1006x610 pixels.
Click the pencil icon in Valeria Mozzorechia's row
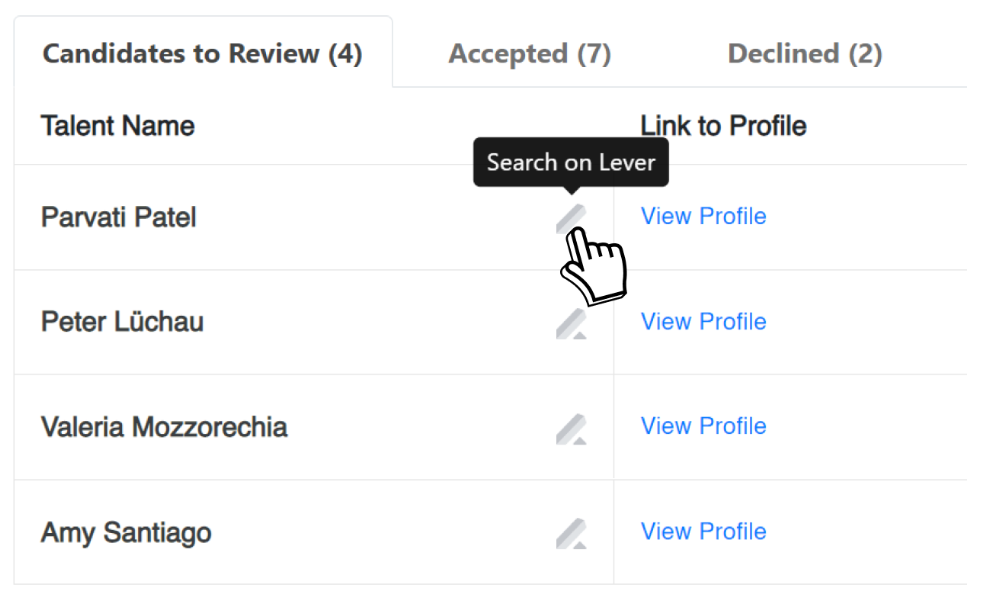[x=571, y=427]
